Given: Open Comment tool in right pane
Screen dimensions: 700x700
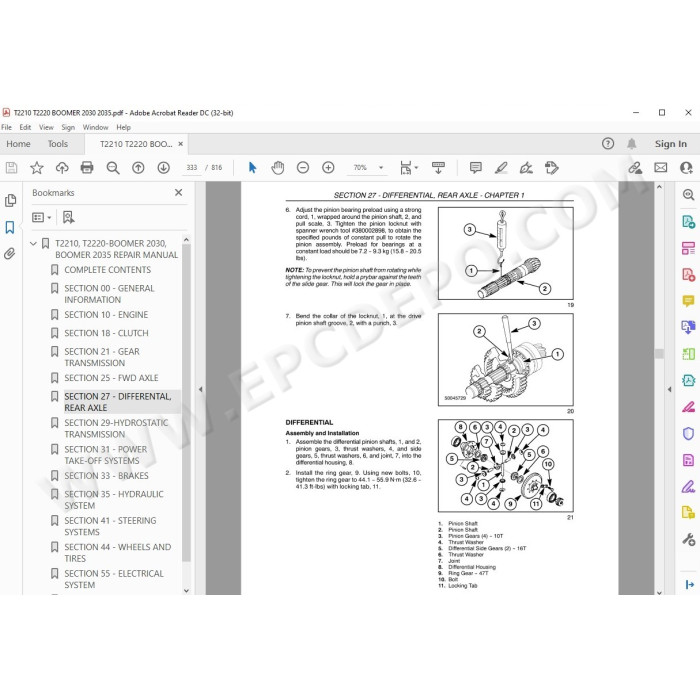Looking at the screenshot, I should 688,301.
